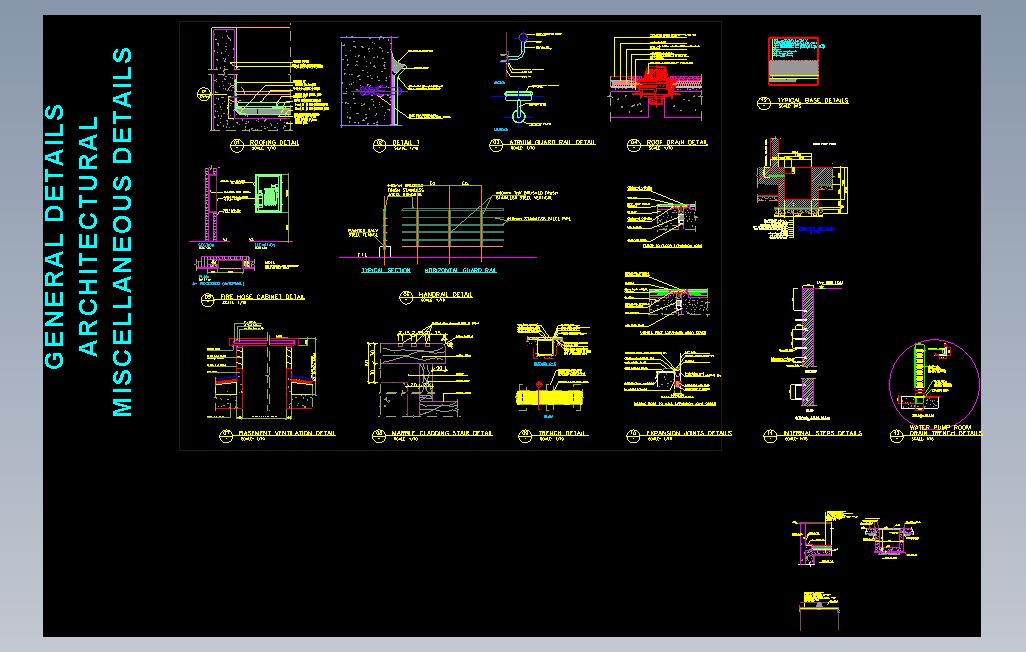
Task: Select the green fire hose cabinet drawing
Action: click(x=271, y=193)
